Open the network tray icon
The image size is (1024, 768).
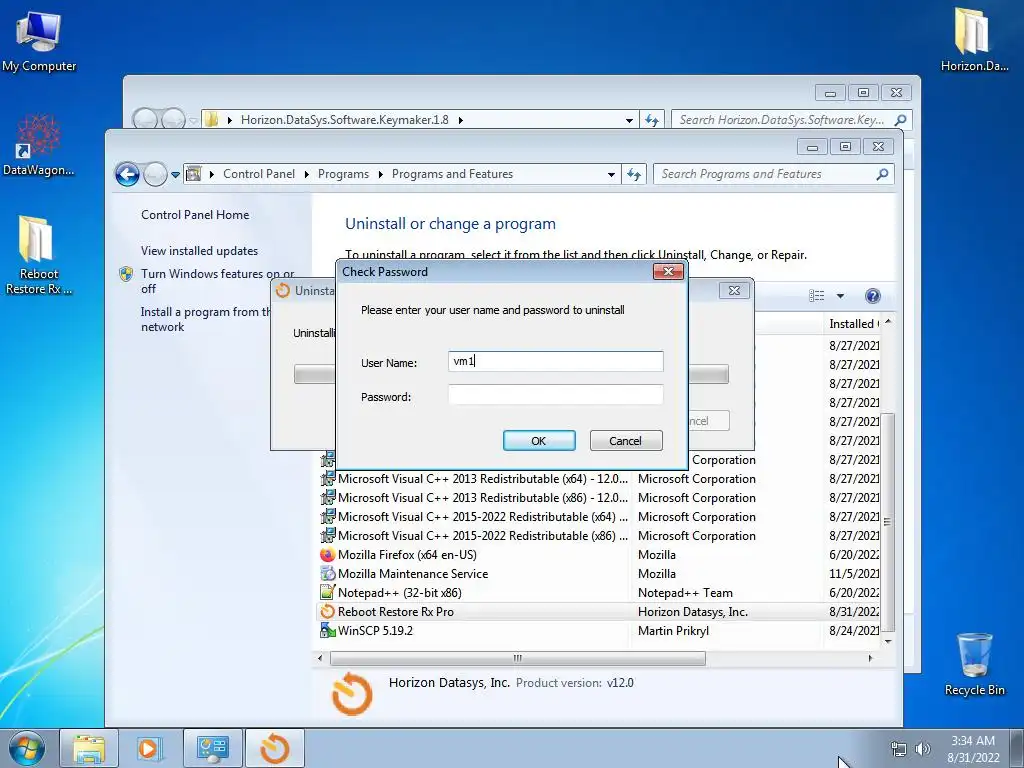(899, 749)
